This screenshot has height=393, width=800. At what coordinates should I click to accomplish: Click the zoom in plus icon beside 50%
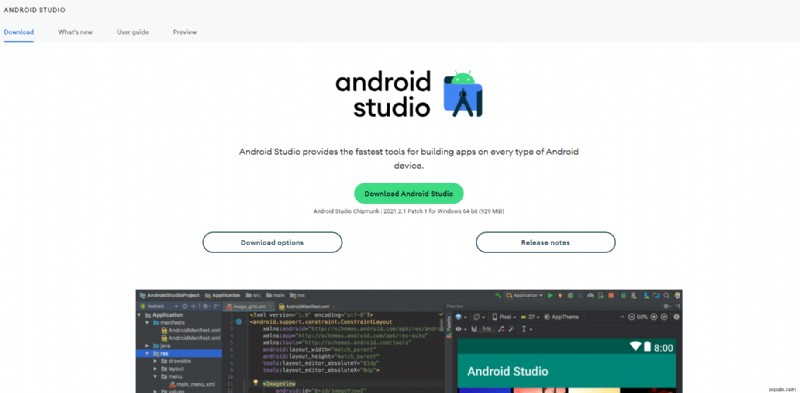[654, 317]
